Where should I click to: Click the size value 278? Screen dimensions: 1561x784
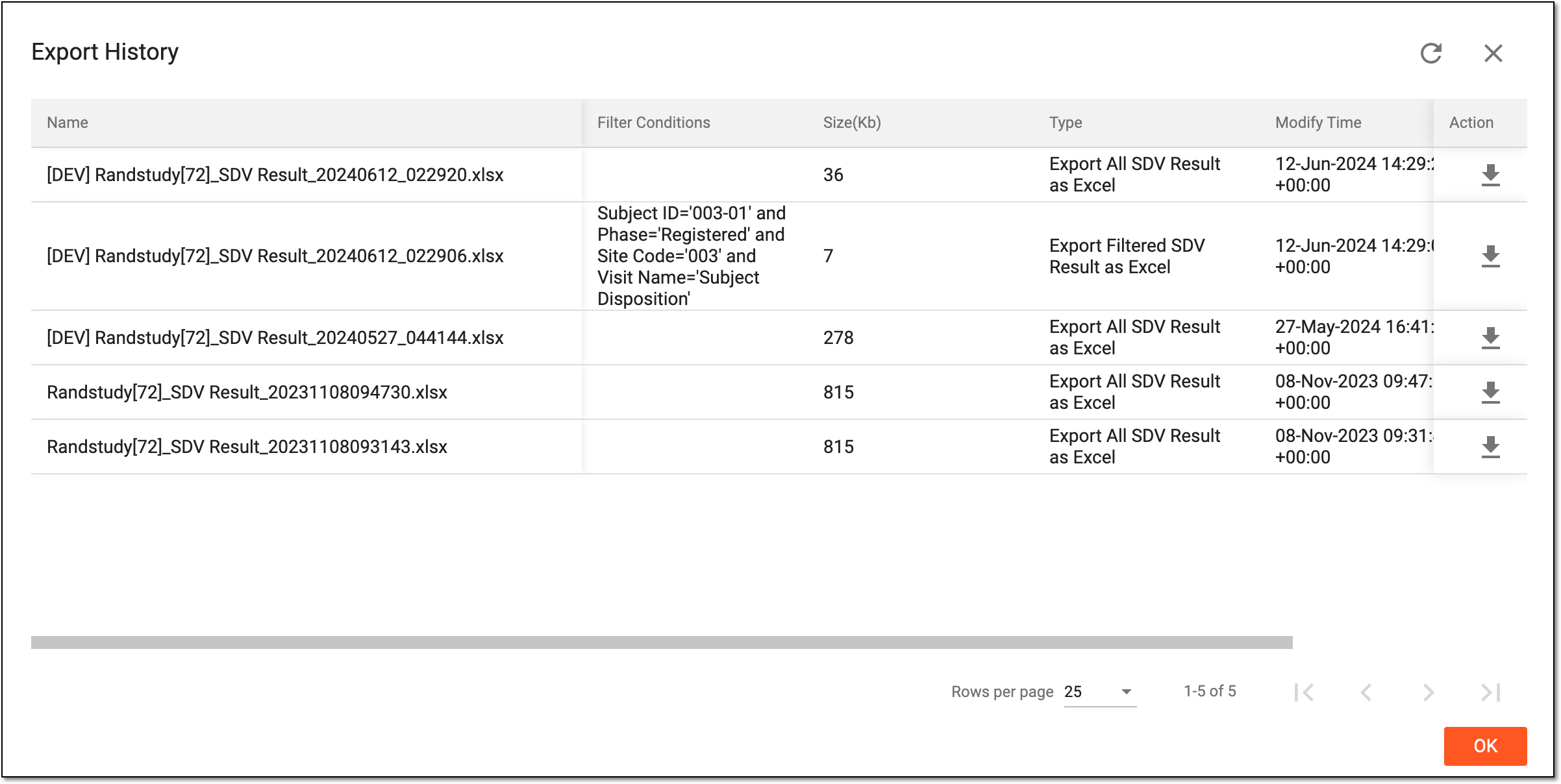(x=838, y=338)
